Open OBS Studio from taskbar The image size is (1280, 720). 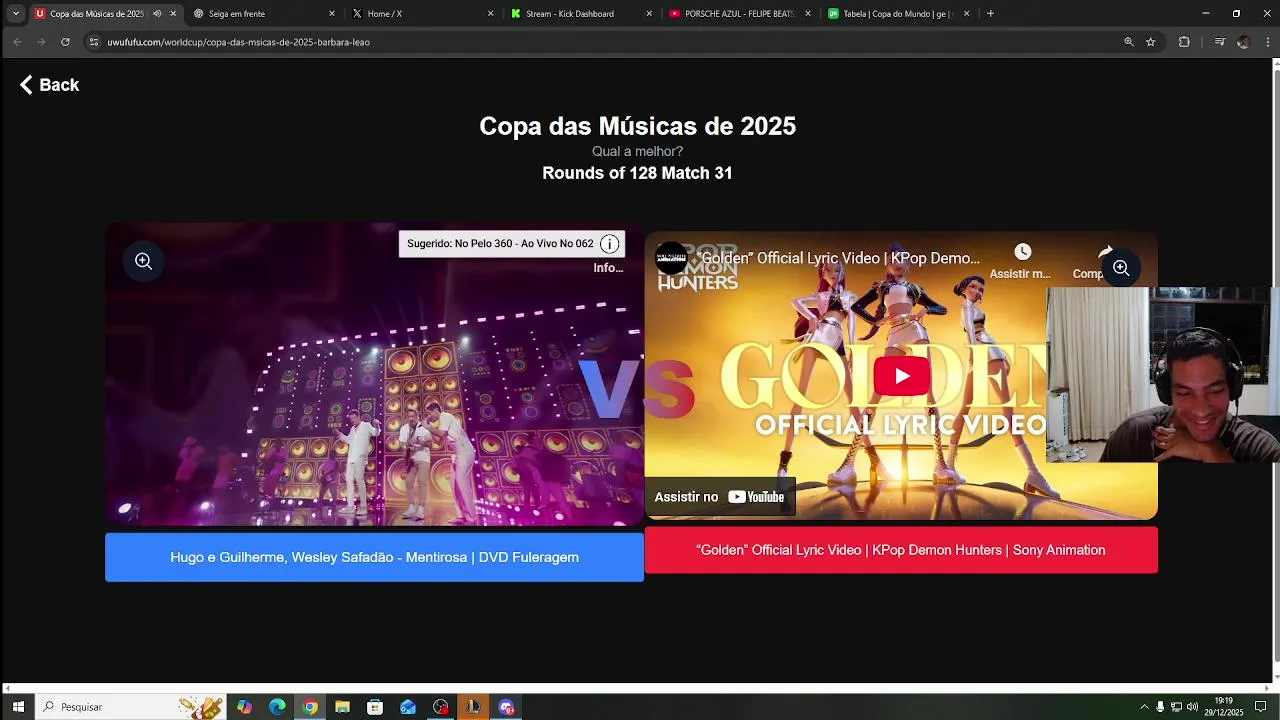tap(441, 707)
